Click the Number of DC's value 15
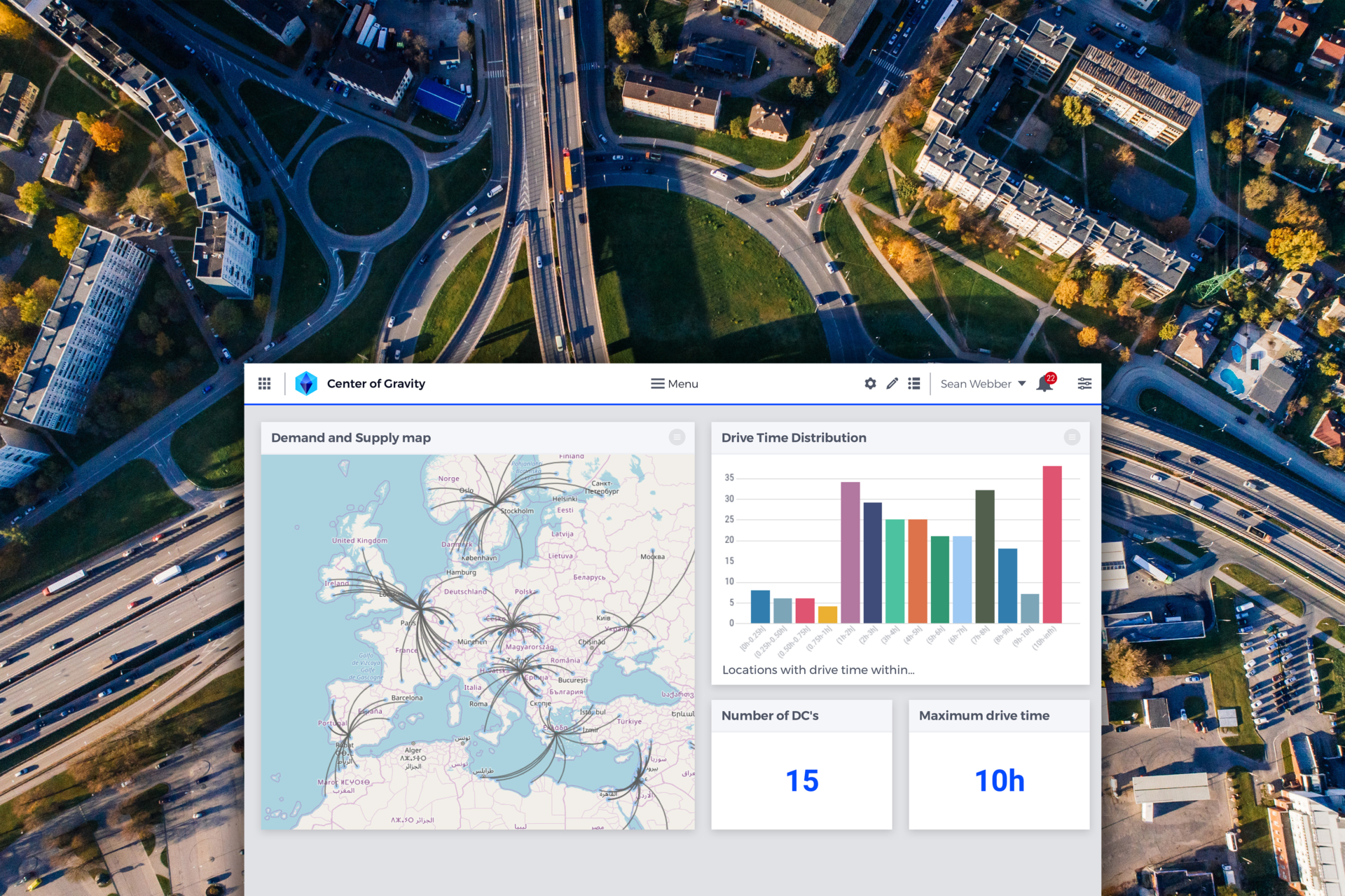The width and height of the screenshot is (1345, 896). [801, 780]
